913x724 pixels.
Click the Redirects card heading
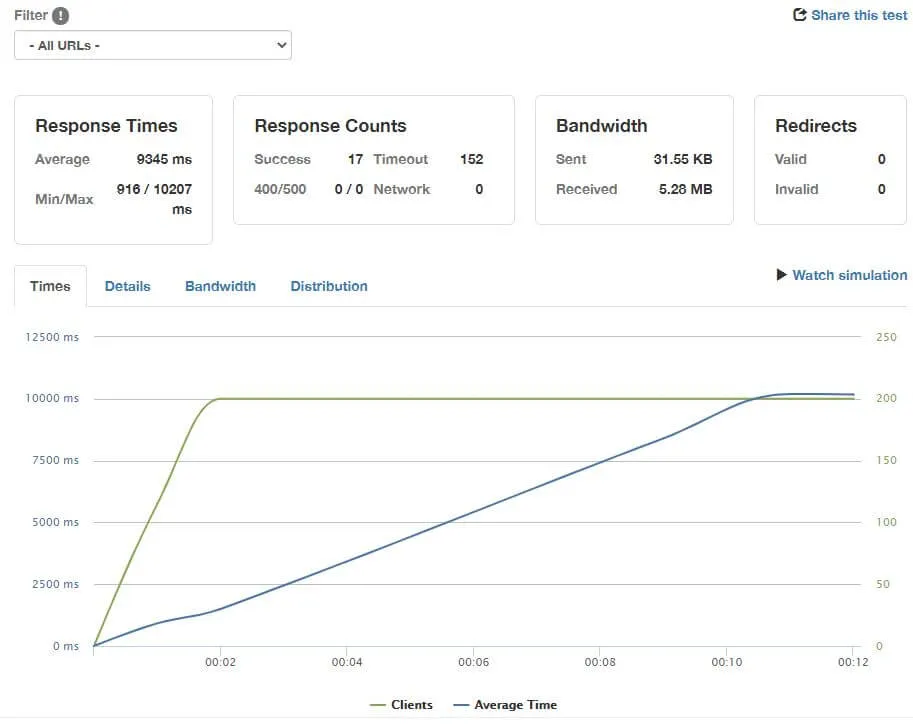[816, 126]
